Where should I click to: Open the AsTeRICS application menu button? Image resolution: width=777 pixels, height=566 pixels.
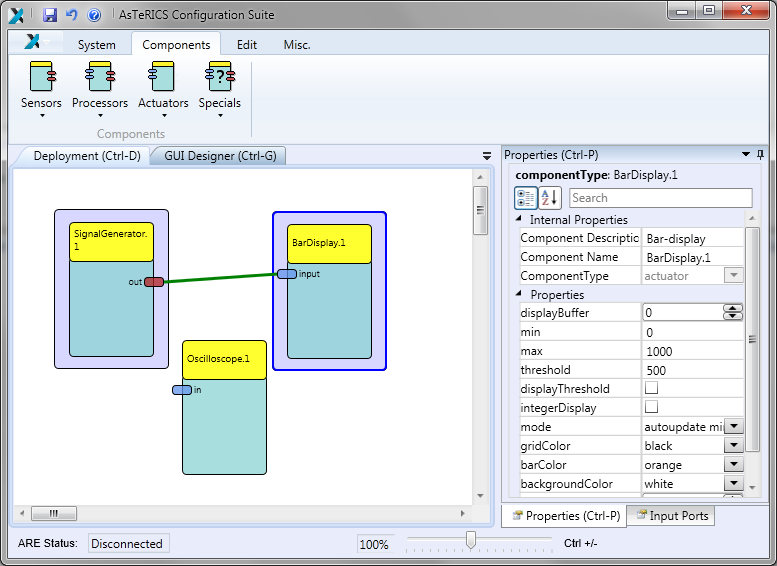click(37, 43)
